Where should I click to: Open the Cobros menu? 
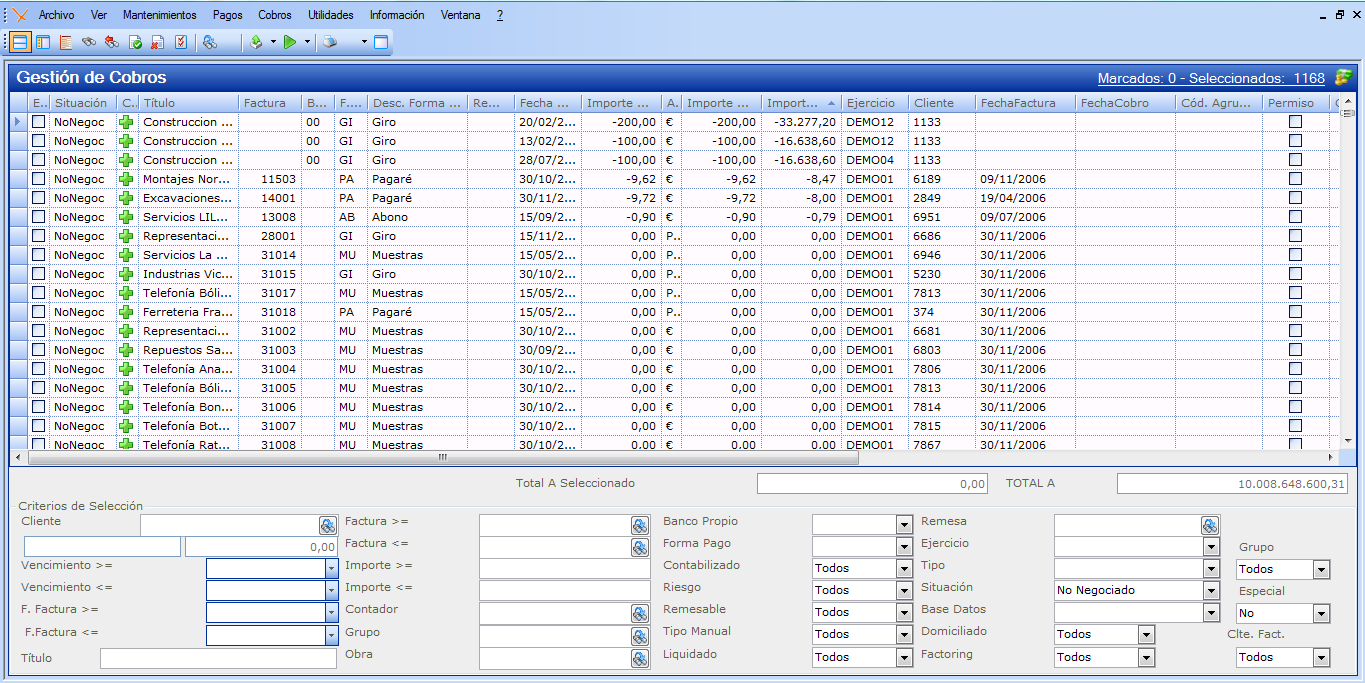click(274, 14)
